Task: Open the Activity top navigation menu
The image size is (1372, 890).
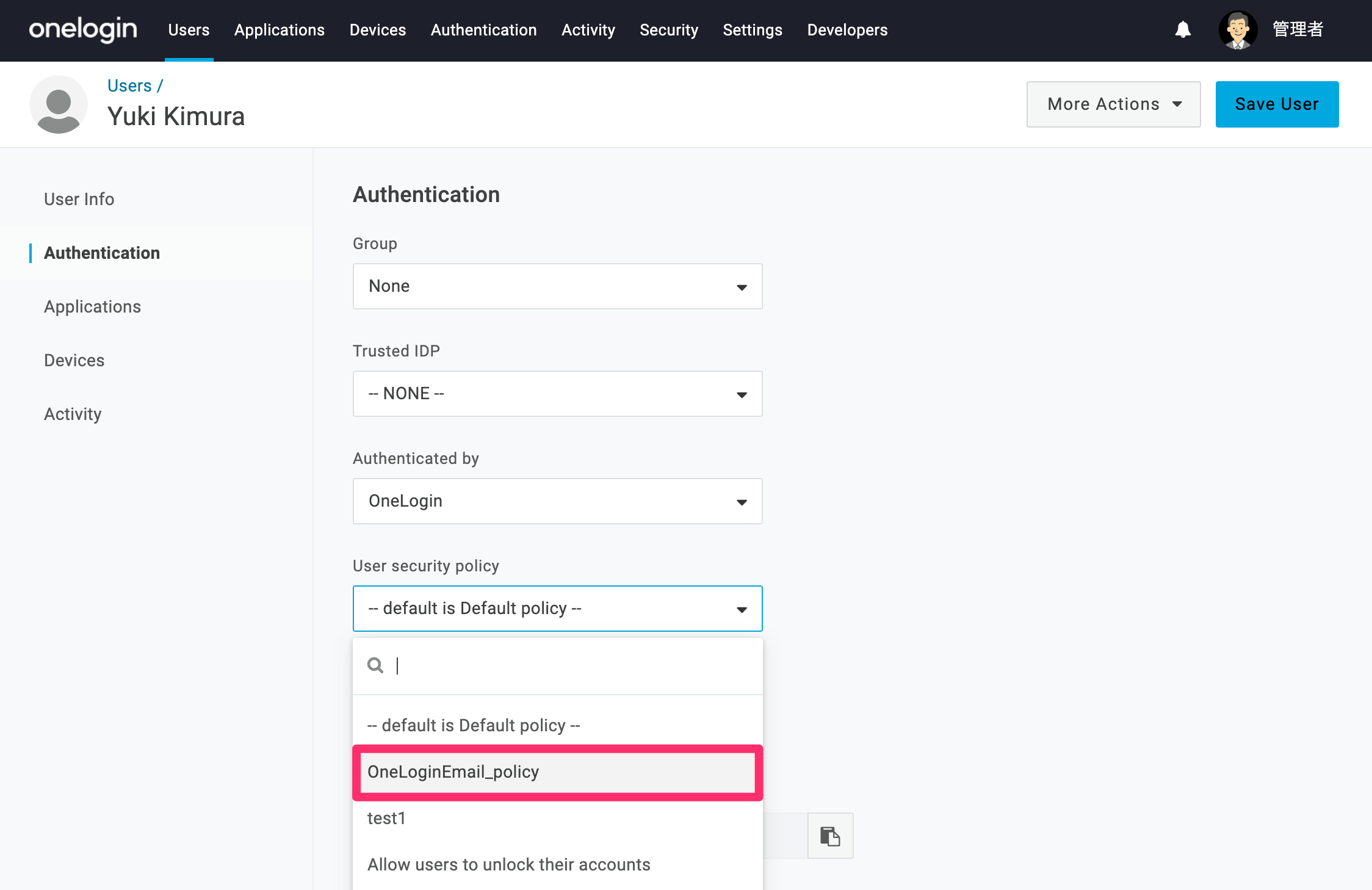Action: 588,30
